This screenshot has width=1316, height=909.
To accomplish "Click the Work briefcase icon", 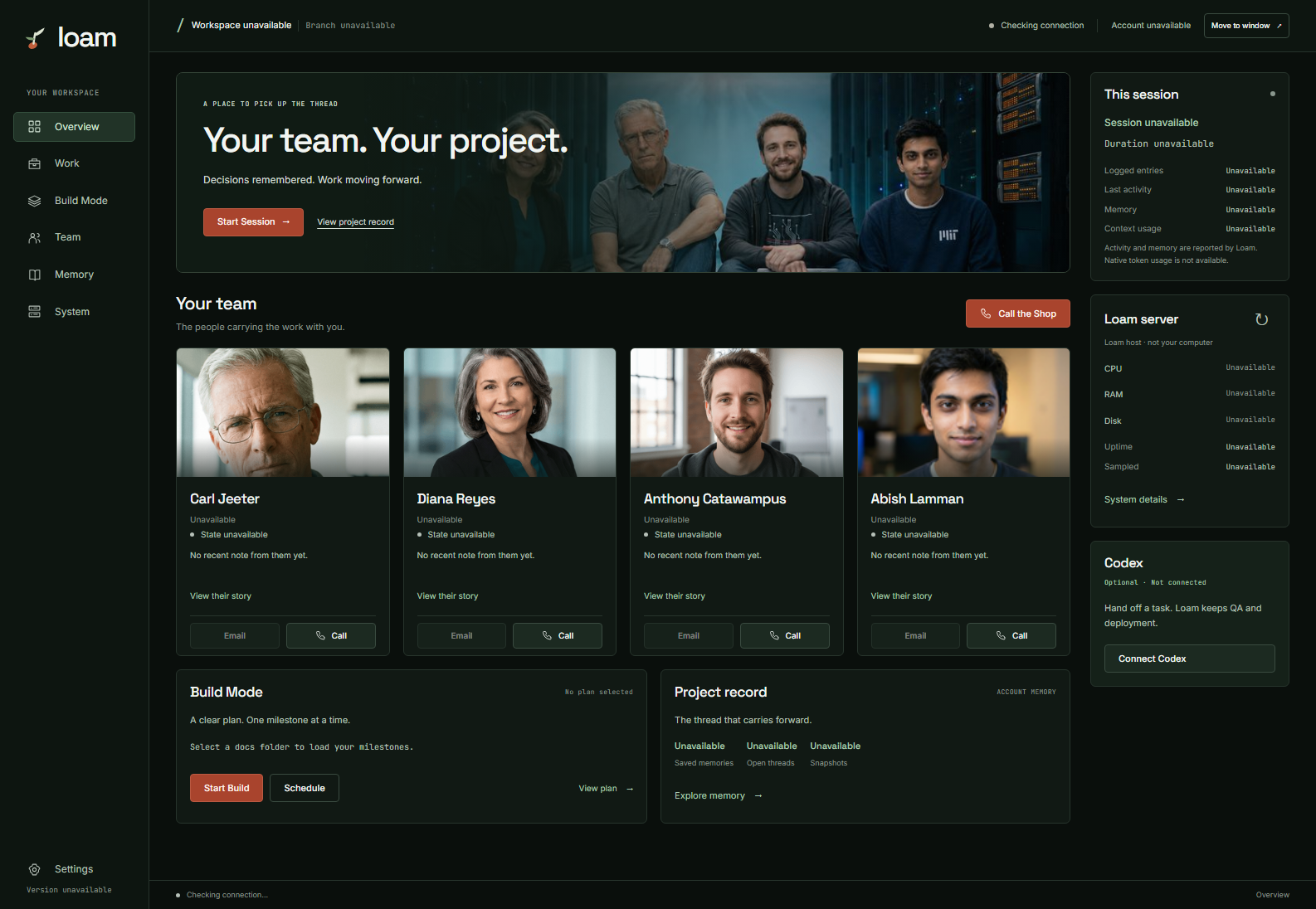I will [x=34, y=163].
